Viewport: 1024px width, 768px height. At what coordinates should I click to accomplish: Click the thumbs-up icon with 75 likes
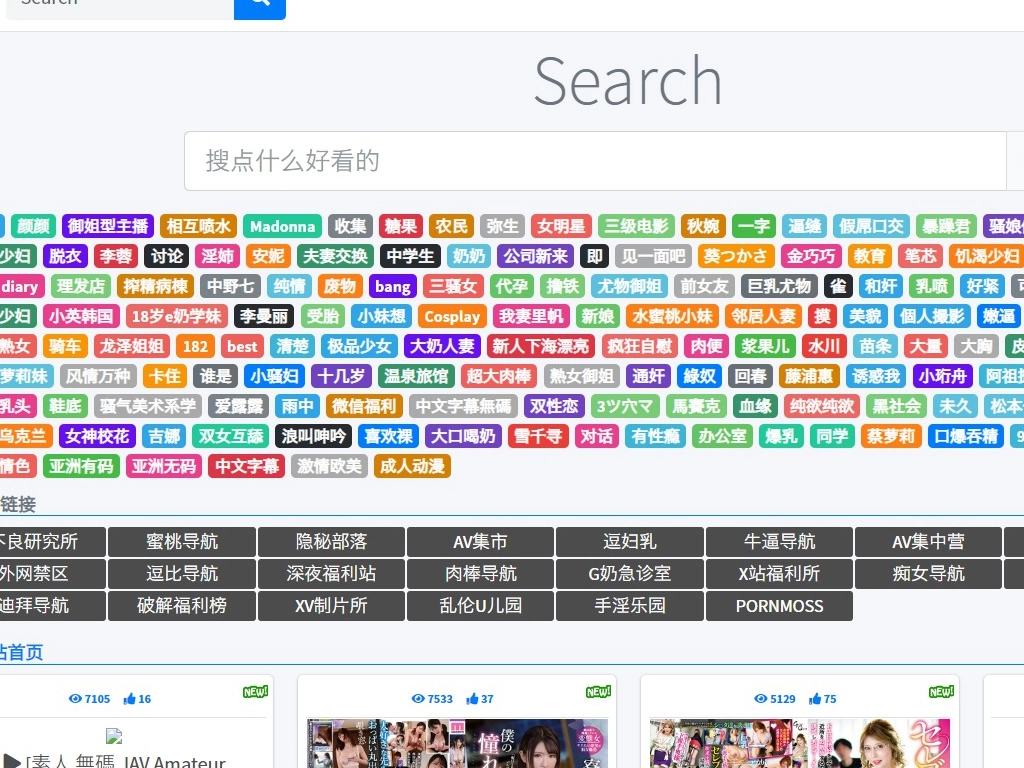click(x=816, y=699)
